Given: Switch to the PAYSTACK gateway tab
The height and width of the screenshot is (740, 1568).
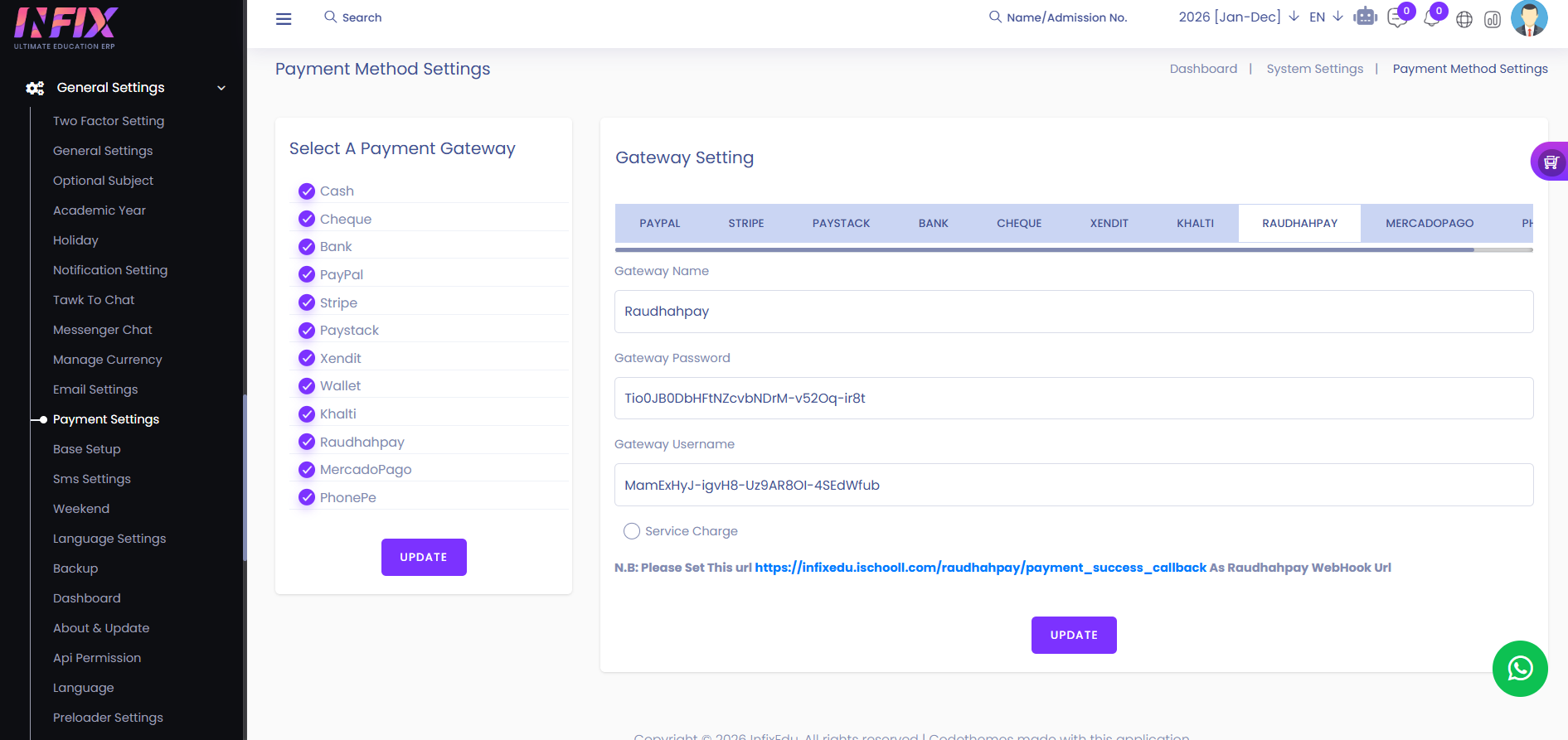Looking at the screenshot, I should pos(842,224).
